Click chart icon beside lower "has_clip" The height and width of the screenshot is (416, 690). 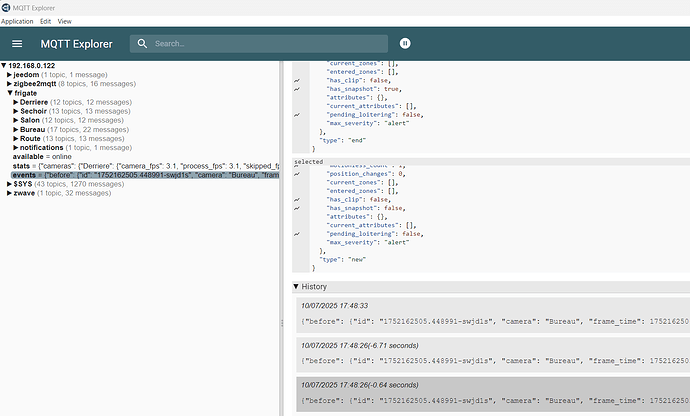coord(297,199)
